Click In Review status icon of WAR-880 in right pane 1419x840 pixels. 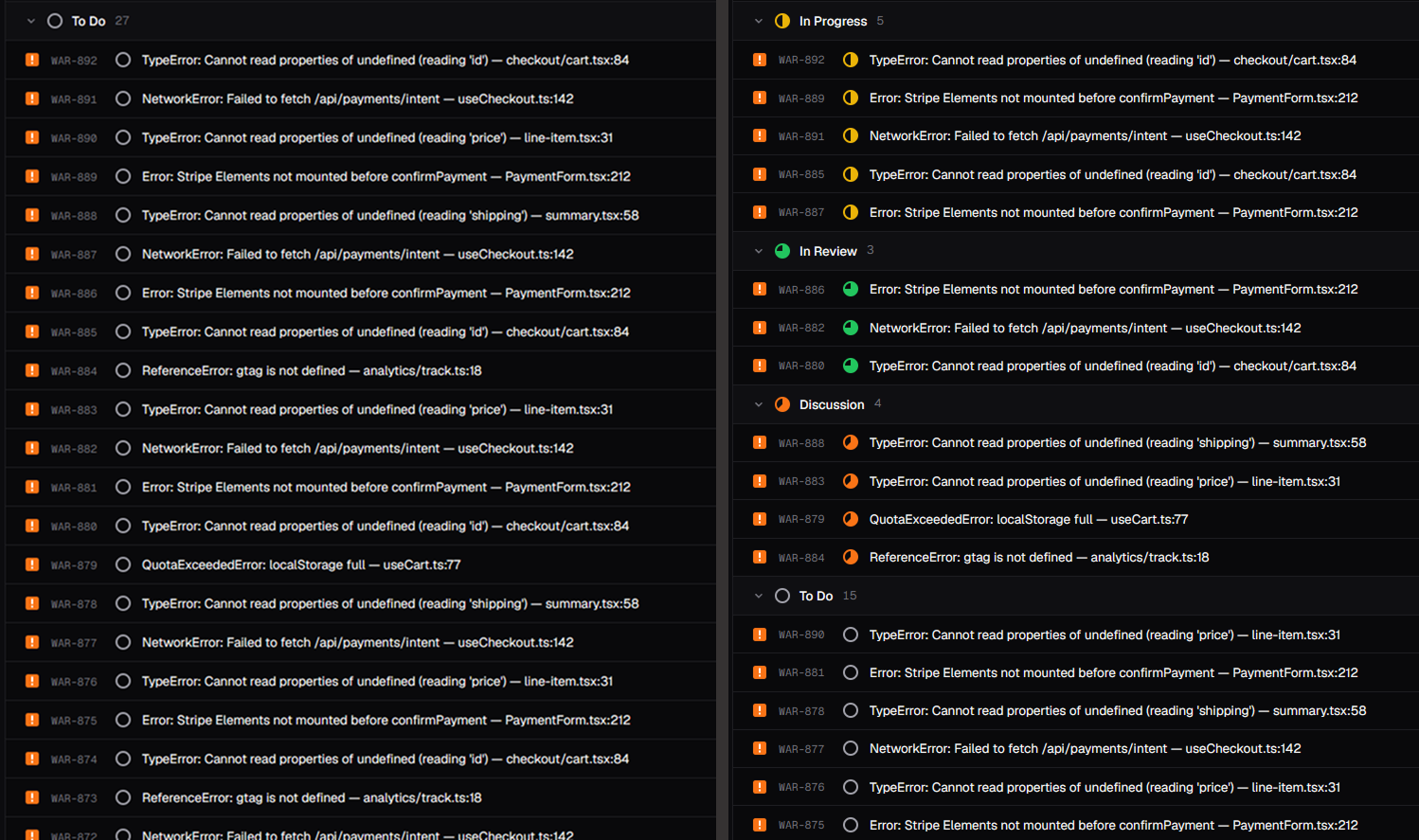(x=851, y=366)
